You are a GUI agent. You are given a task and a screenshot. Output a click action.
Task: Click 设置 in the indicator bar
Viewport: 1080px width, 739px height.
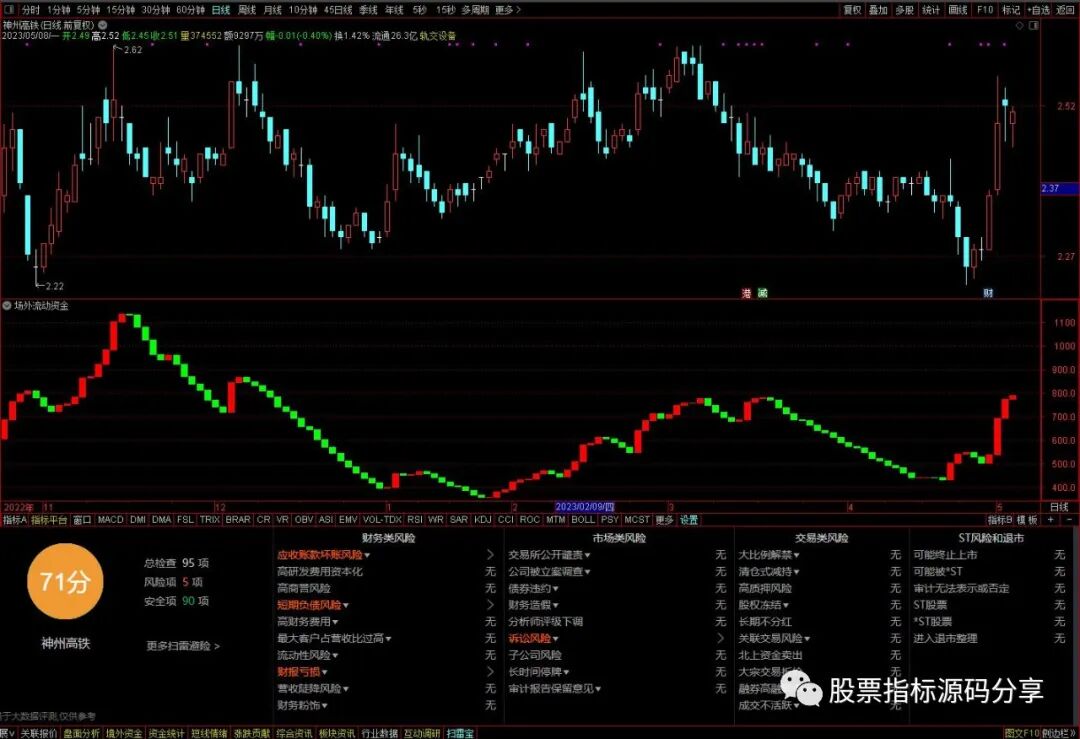point(689,520)
